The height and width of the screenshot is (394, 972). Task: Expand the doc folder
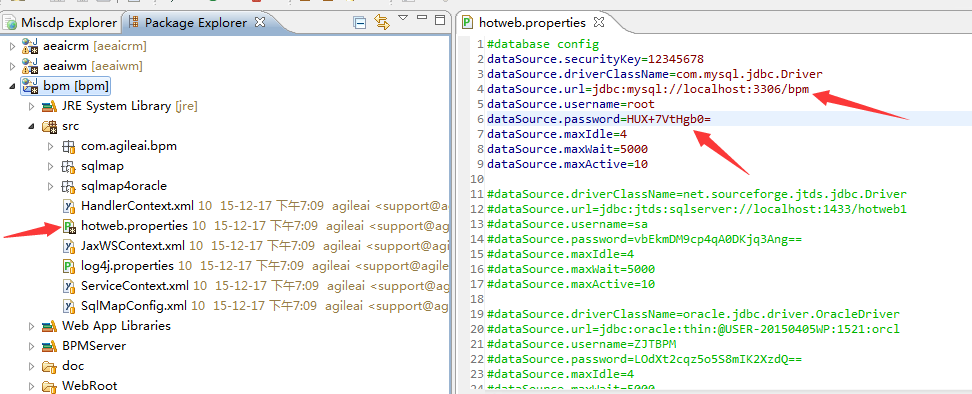[32, 366]
